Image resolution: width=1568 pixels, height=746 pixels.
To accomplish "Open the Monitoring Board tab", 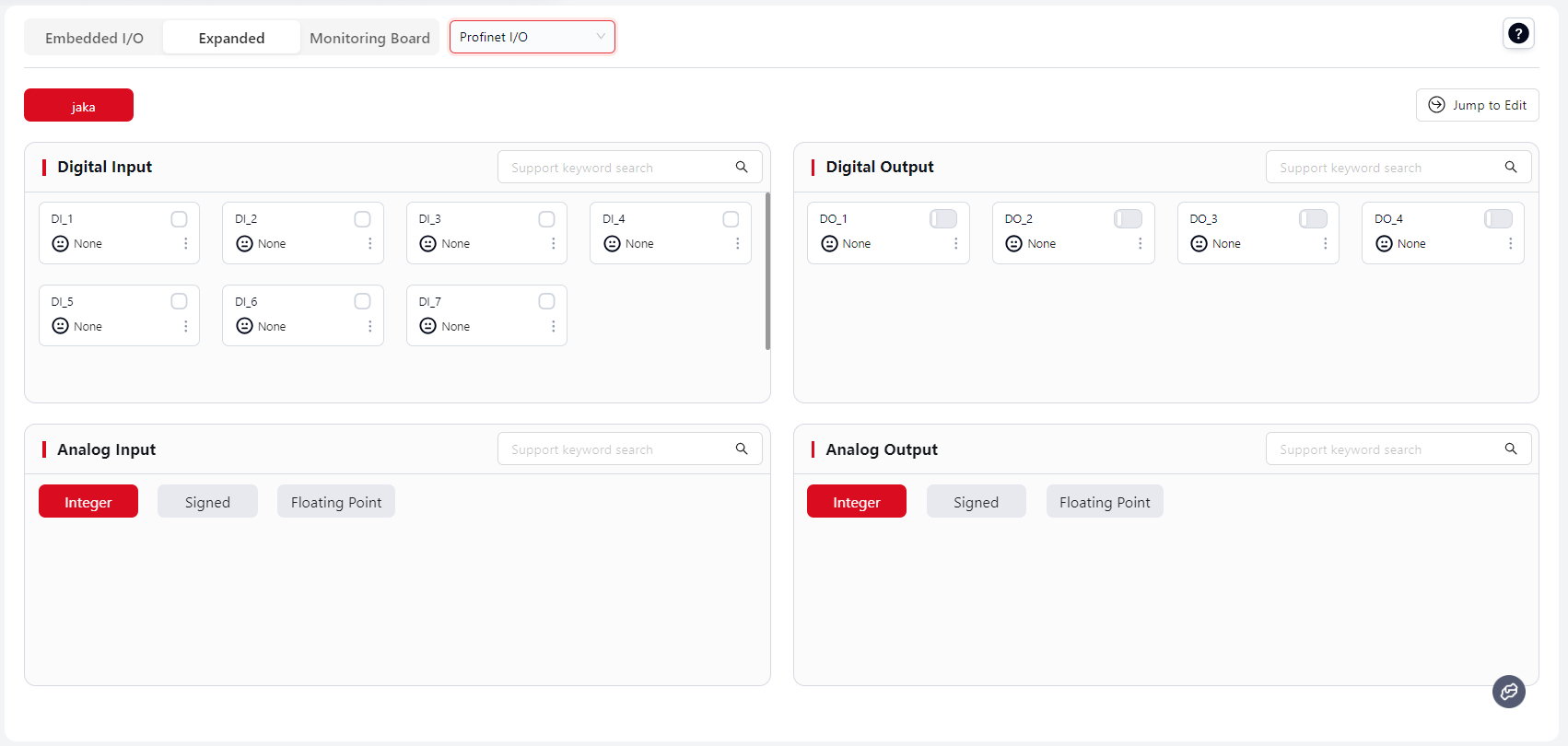I will (x=369, y=38).
